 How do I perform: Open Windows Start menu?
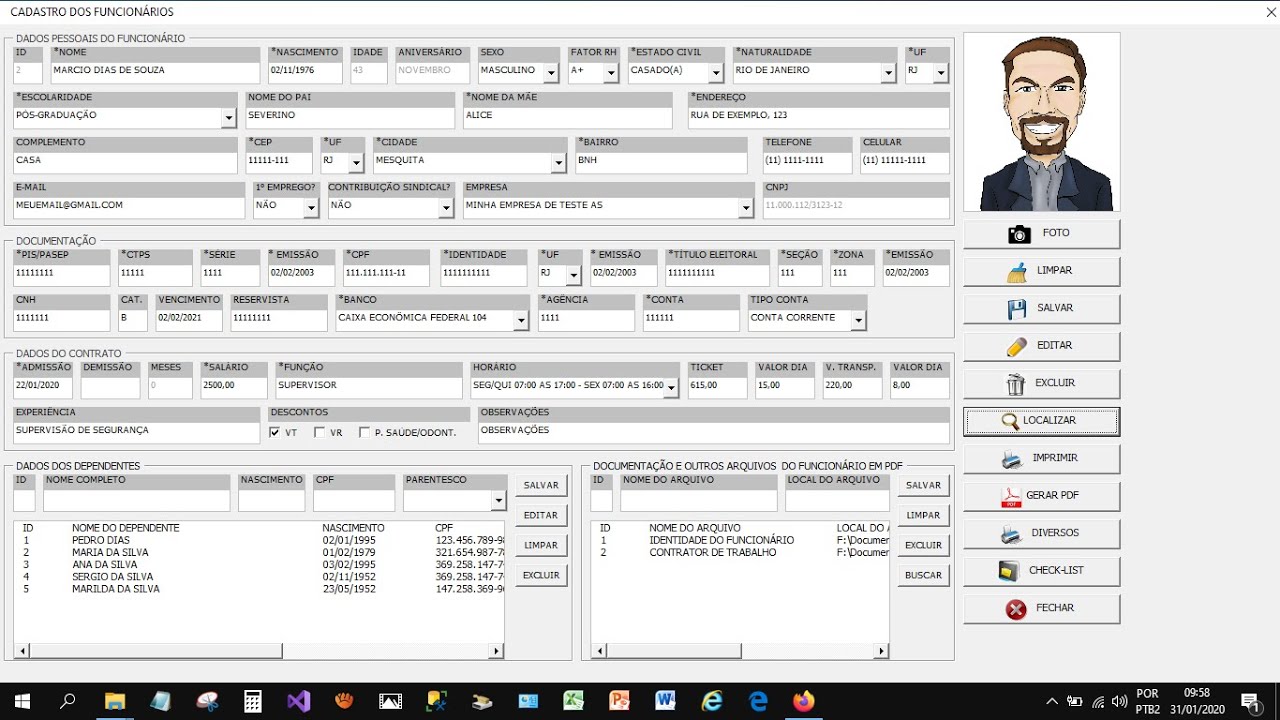[x=22, y=701]
